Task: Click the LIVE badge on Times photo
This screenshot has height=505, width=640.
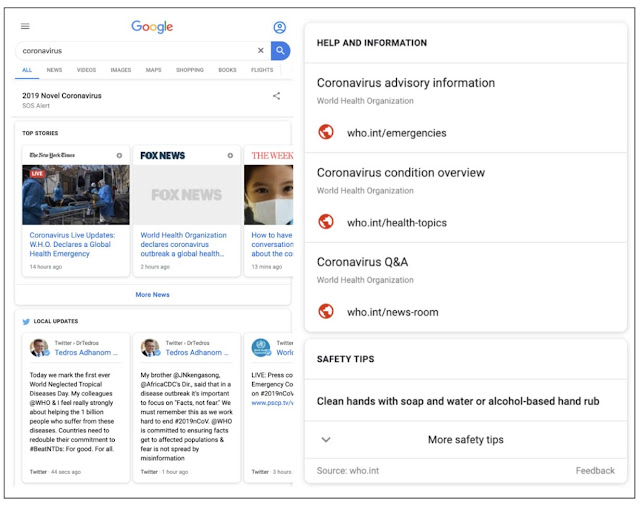Action: tap(37, 174)
